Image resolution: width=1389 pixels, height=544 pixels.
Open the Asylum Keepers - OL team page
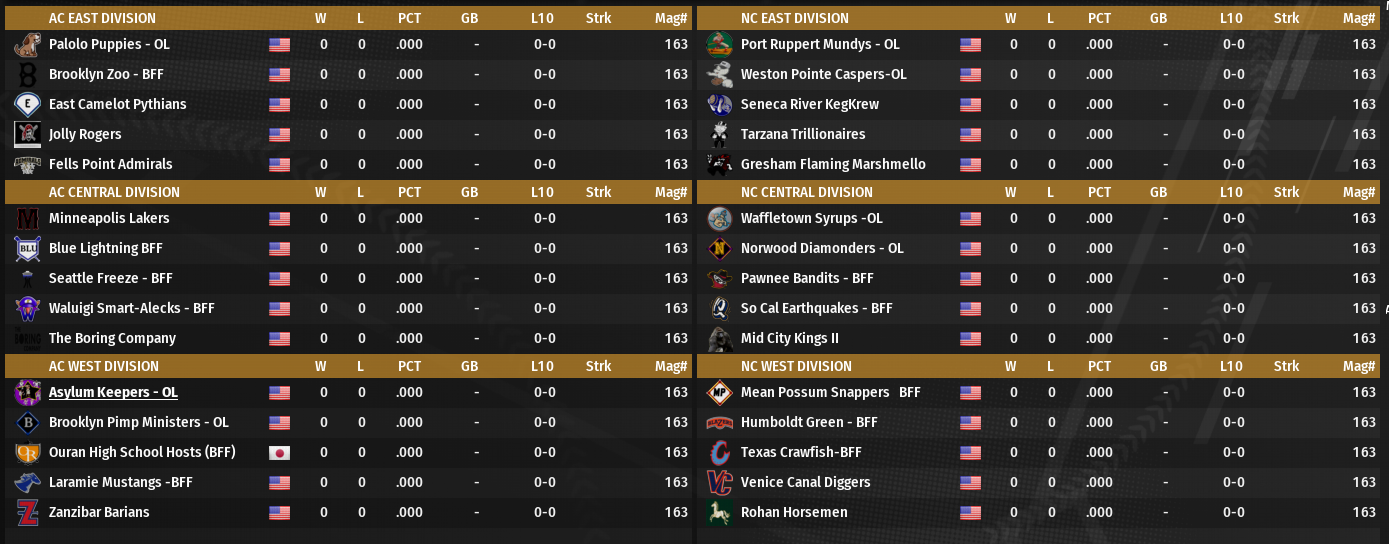(113, 392)
